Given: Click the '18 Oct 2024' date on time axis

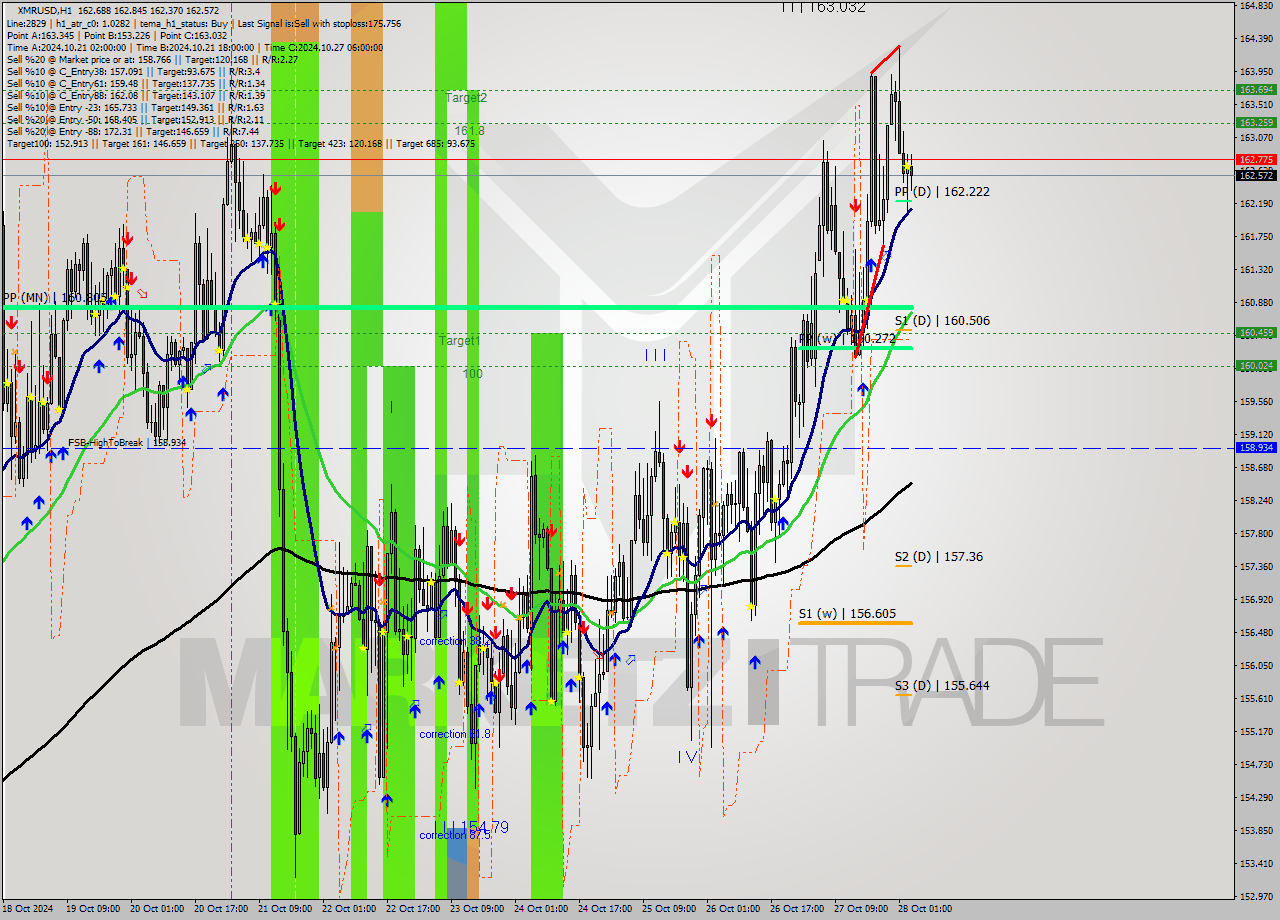Looking at the screenshot, I should tap(27, 909).
